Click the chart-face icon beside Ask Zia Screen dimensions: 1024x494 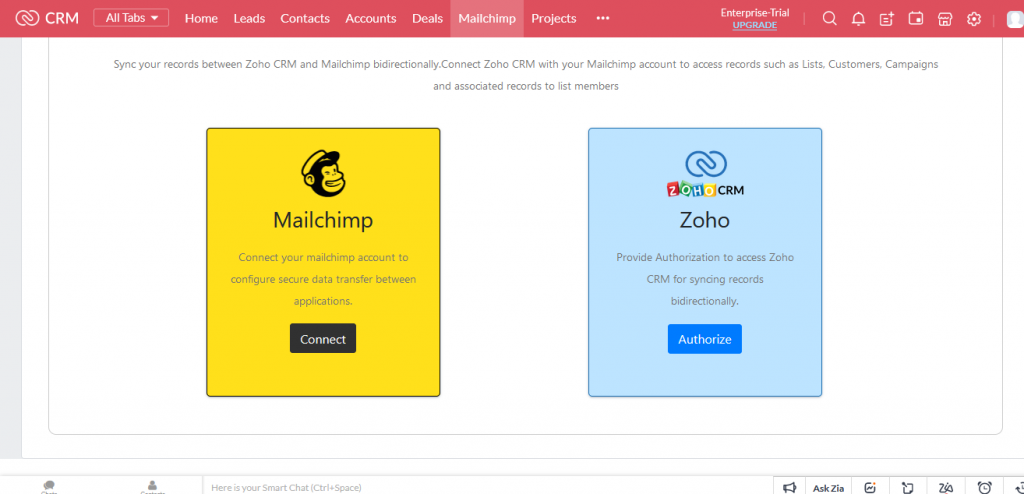[x=870, y=487]
